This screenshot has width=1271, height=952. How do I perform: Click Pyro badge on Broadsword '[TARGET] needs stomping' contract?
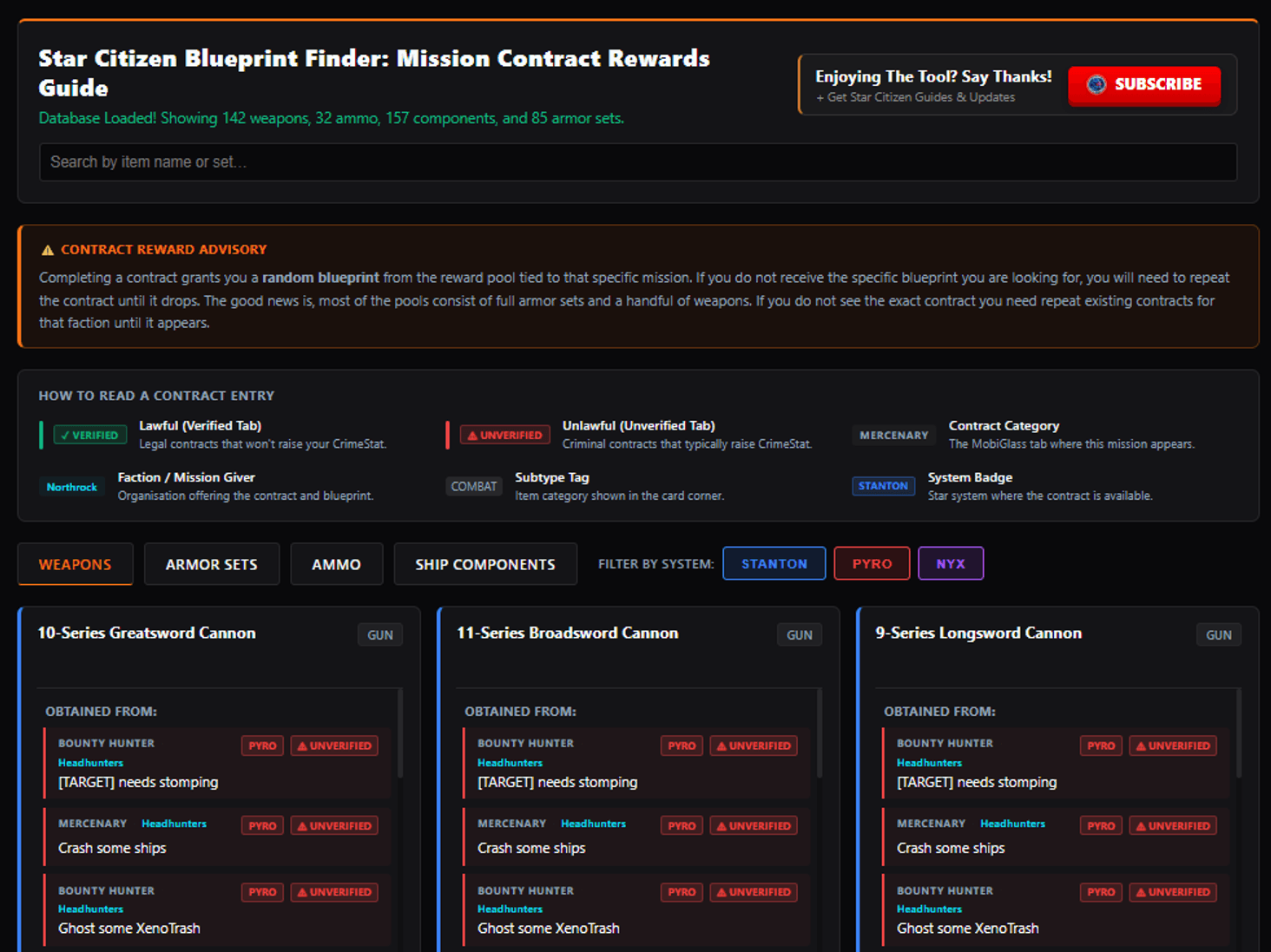tap(682, 745)
